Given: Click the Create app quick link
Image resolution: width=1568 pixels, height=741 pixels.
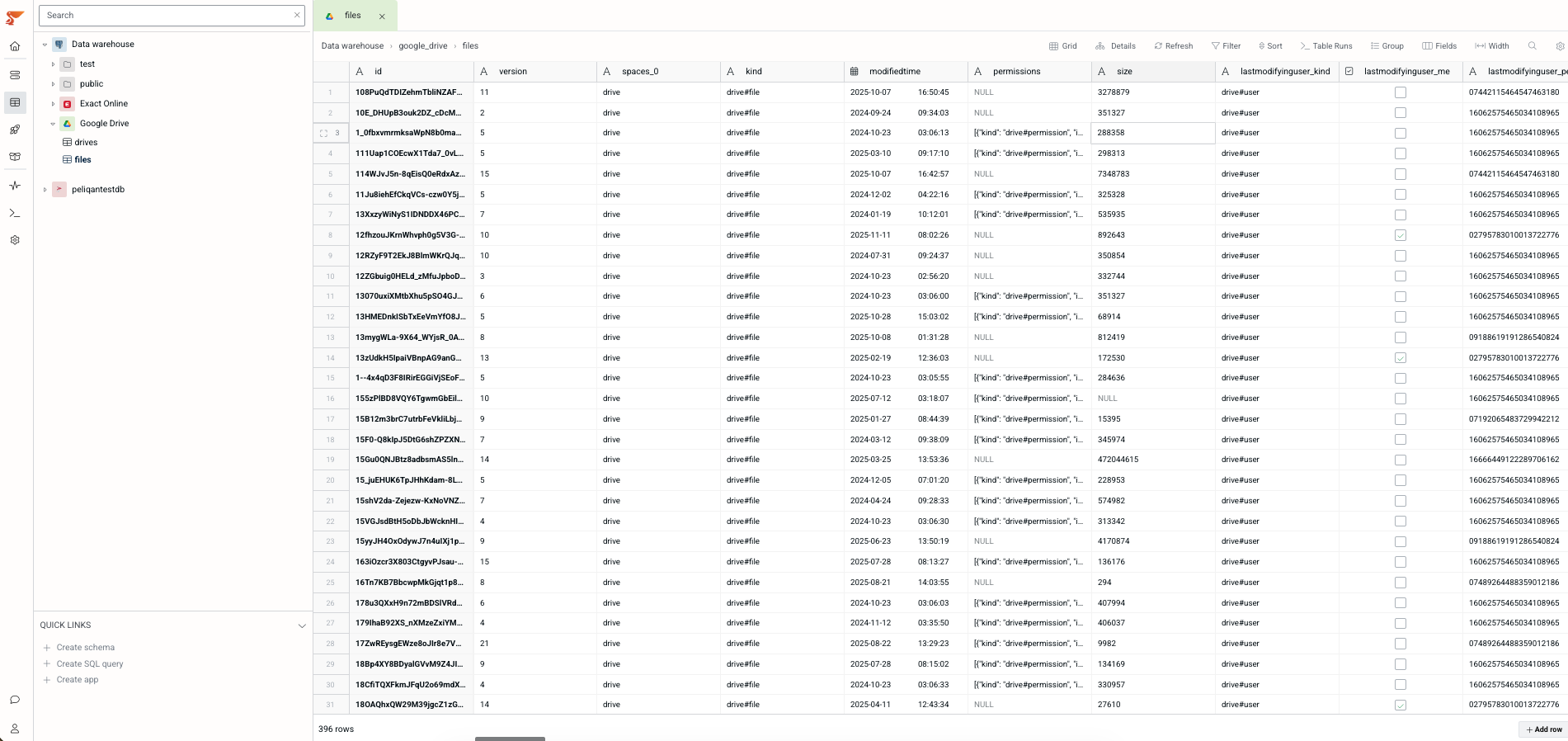Looking at the screenshot, I should [71, 680].
